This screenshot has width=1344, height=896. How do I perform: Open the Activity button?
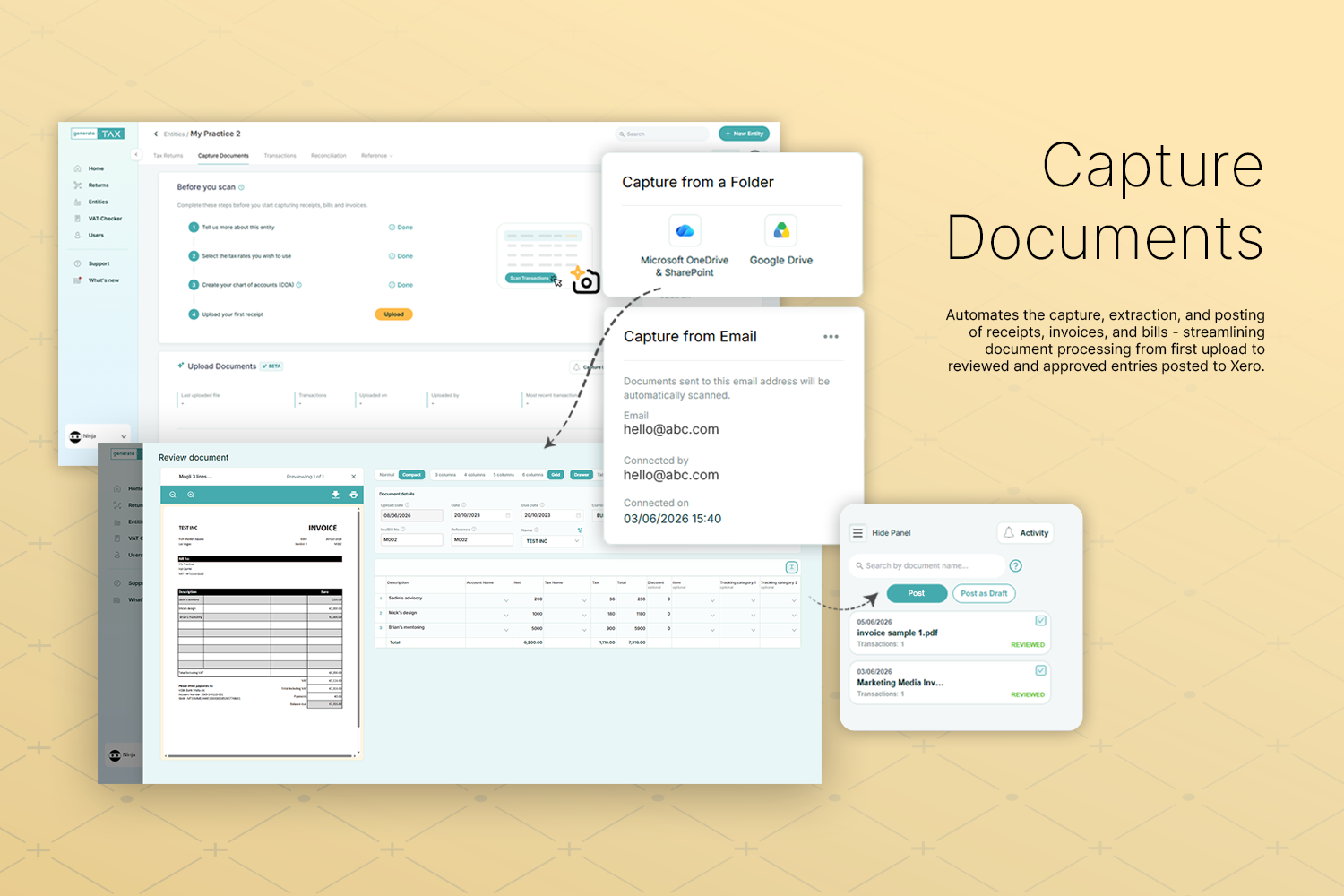(1026, 533)
